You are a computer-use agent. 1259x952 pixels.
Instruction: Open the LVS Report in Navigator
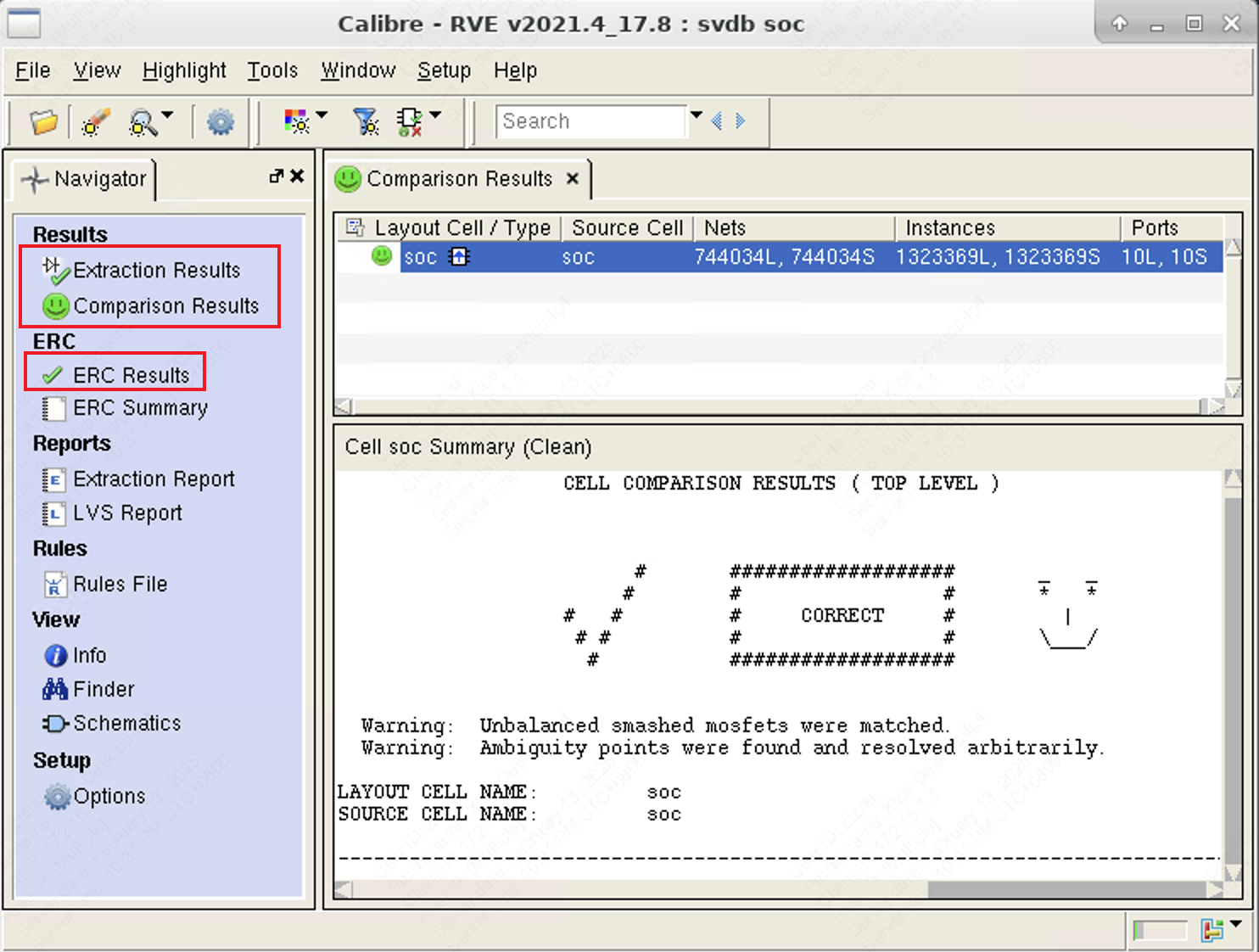[x=127, y=513]
